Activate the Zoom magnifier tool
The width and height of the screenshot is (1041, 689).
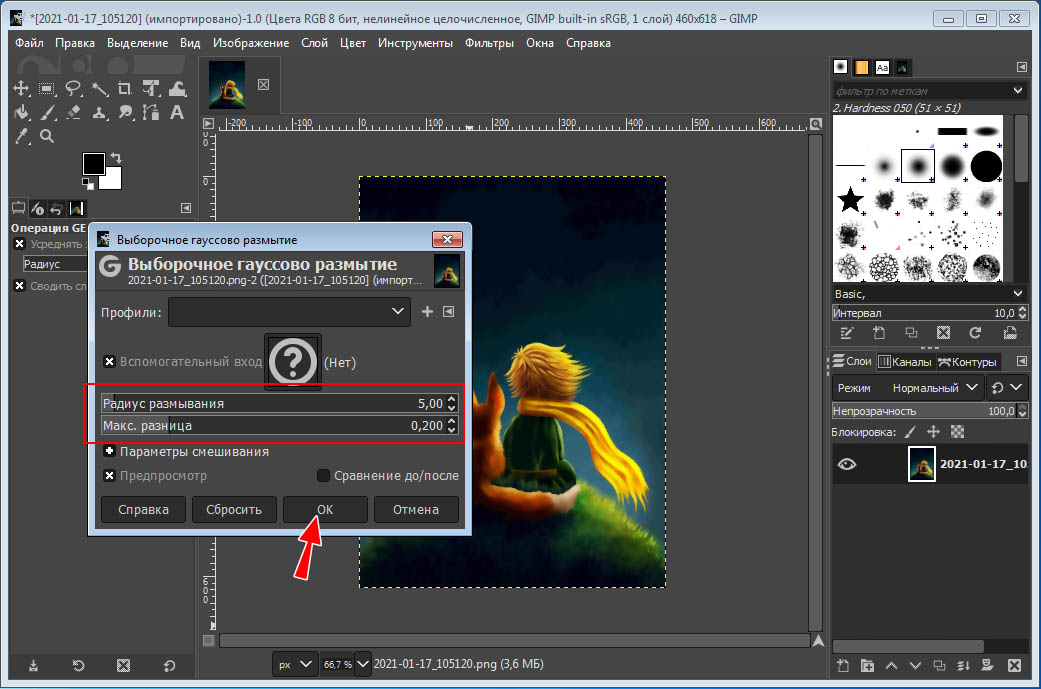pos(47,136)
